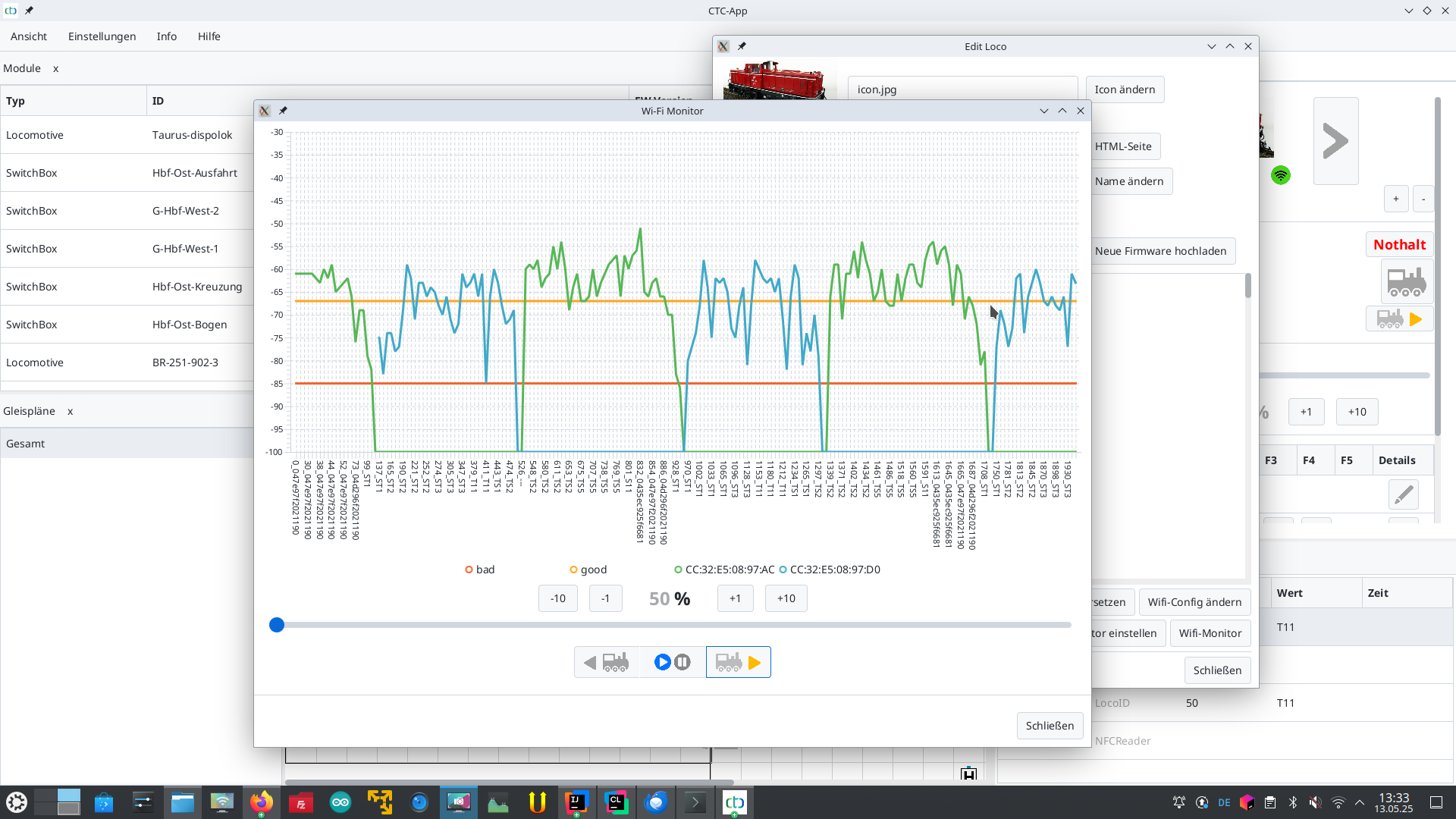Screen dimensions: 1456x819
Task: Click +1 button in main loco panel
Action: coord(1306,412)
